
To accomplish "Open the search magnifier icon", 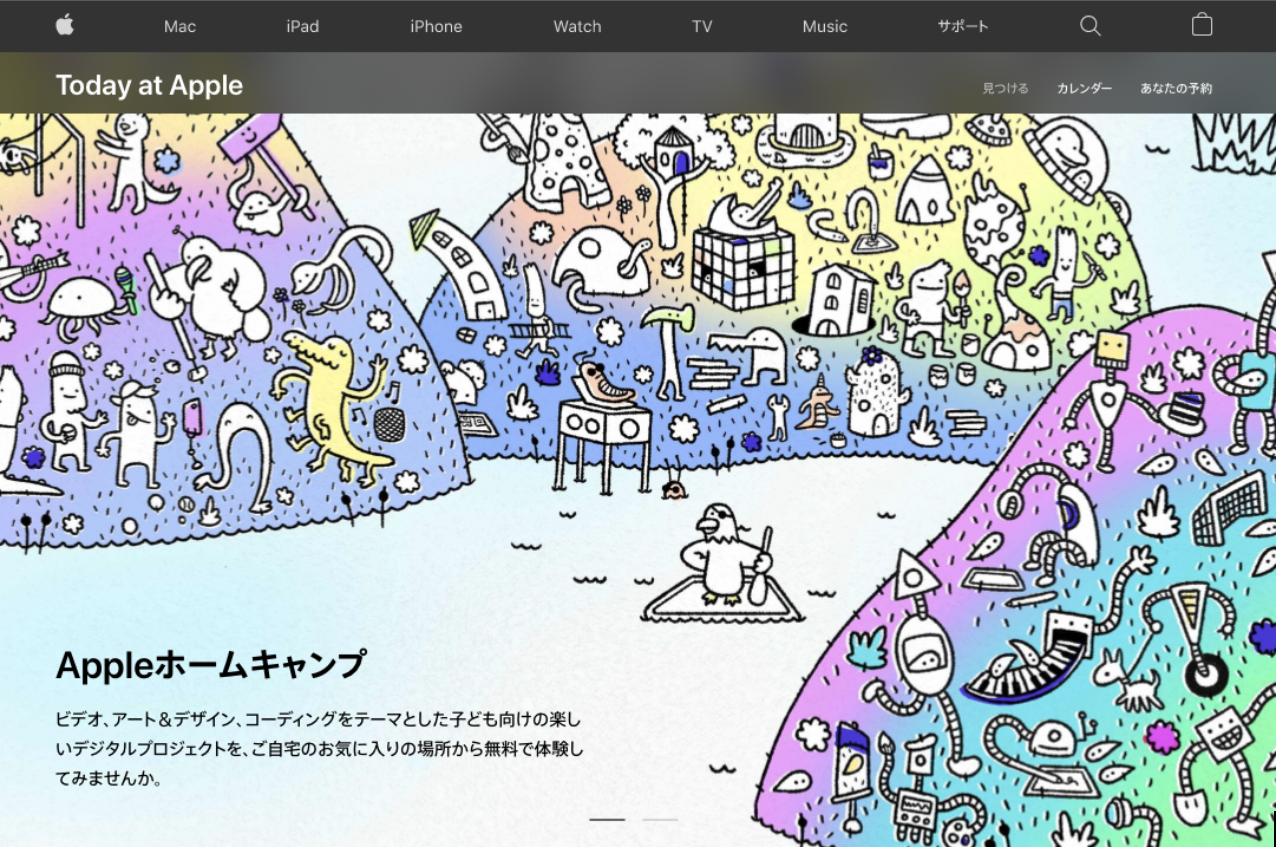I will pos(1090,26).
